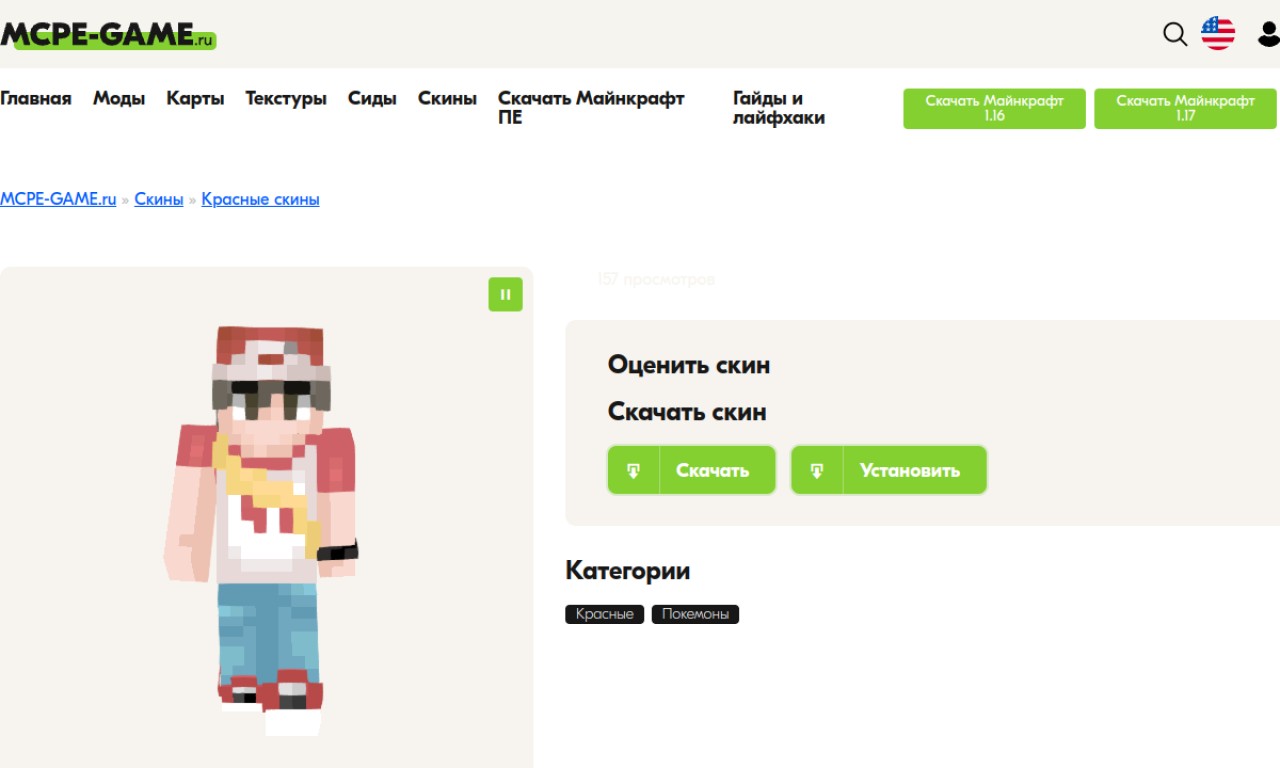Open the Сиды menu item

(372, 98)
